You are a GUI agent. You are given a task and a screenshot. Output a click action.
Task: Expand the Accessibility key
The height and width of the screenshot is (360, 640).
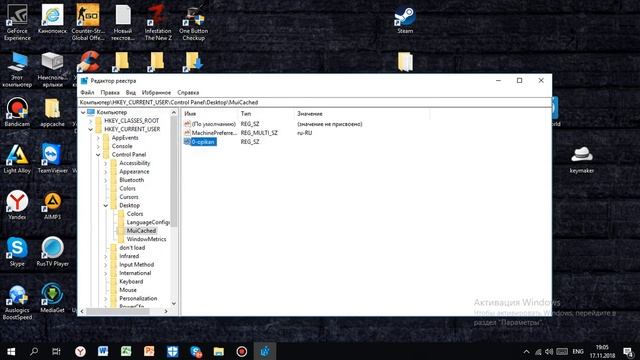[x=106, y=163]
